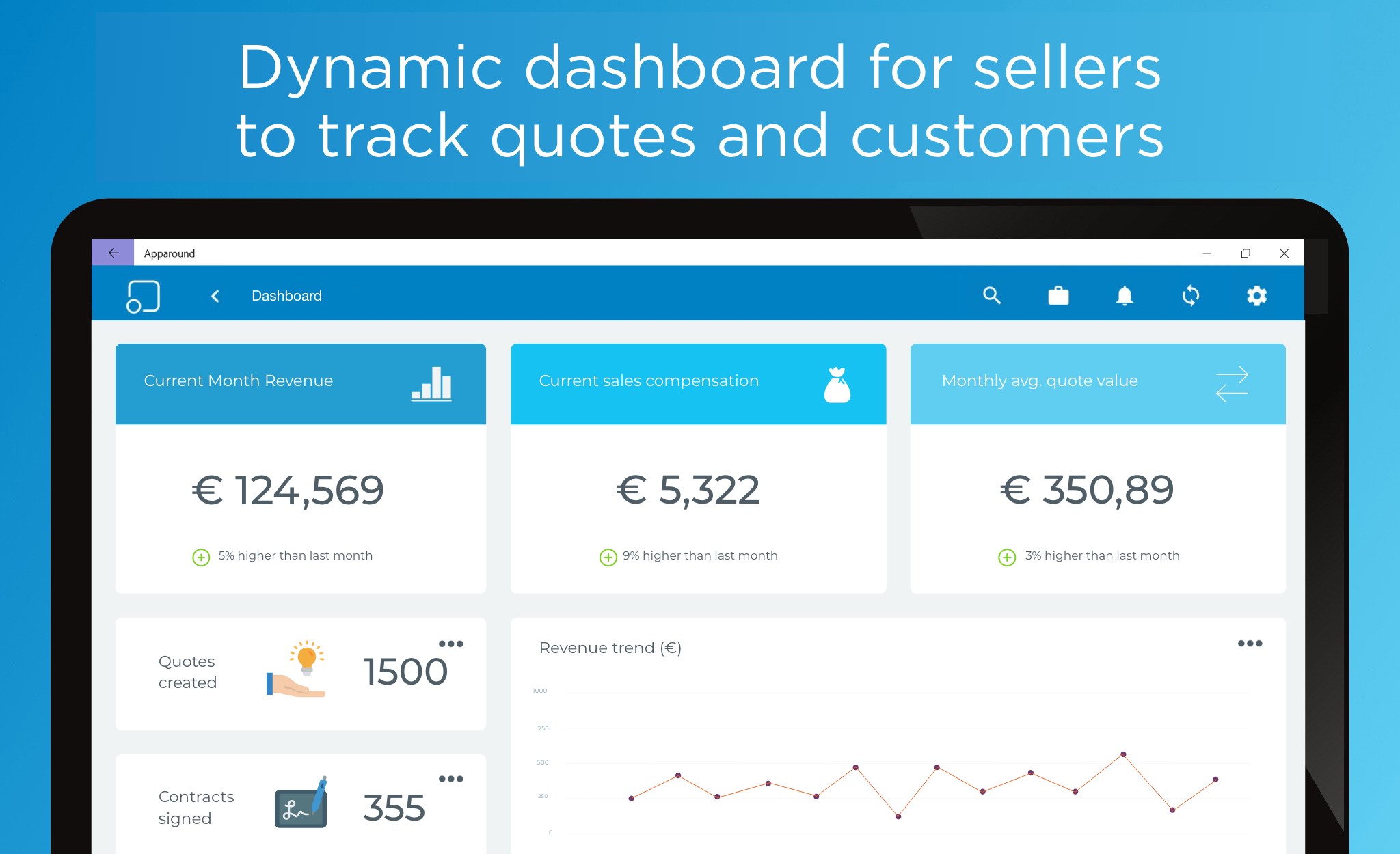Click swap arrows icon on quote value card
Screen dimensions: 1400x854
click(x=1232, y=384)
